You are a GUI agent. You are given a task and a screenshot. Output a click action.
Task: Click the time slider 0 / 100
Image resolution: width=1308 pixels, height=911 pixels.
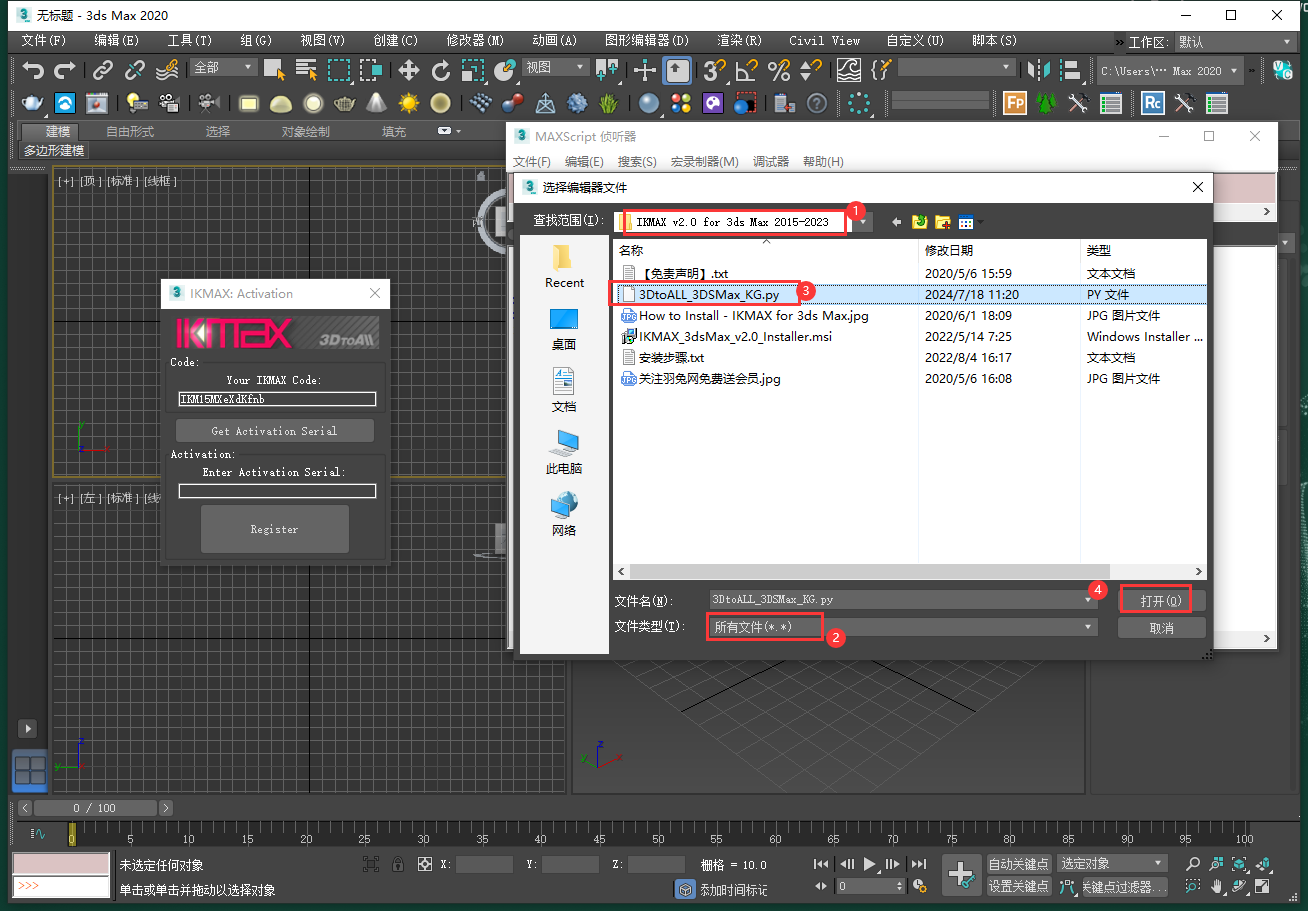(x=94, y=808)
